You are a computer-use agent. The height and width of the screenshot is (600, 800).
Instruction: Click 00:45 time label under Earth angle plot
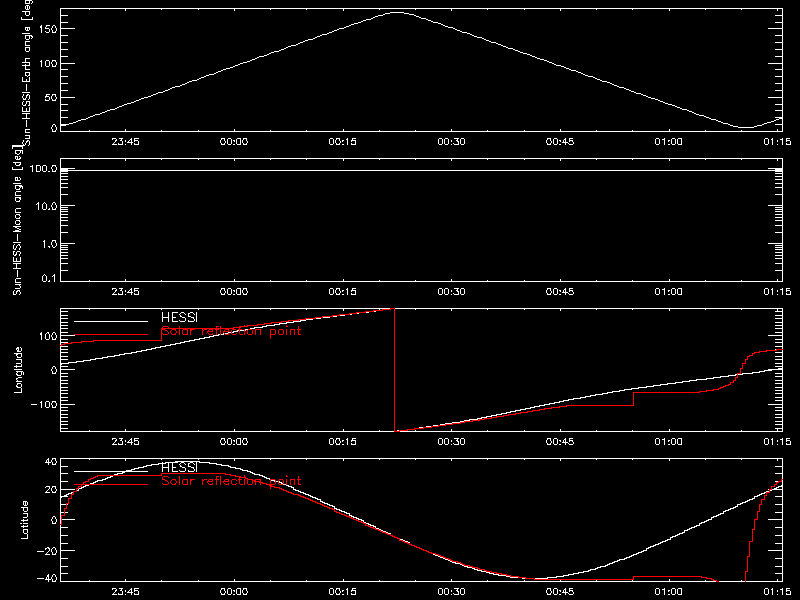point(560,142)
